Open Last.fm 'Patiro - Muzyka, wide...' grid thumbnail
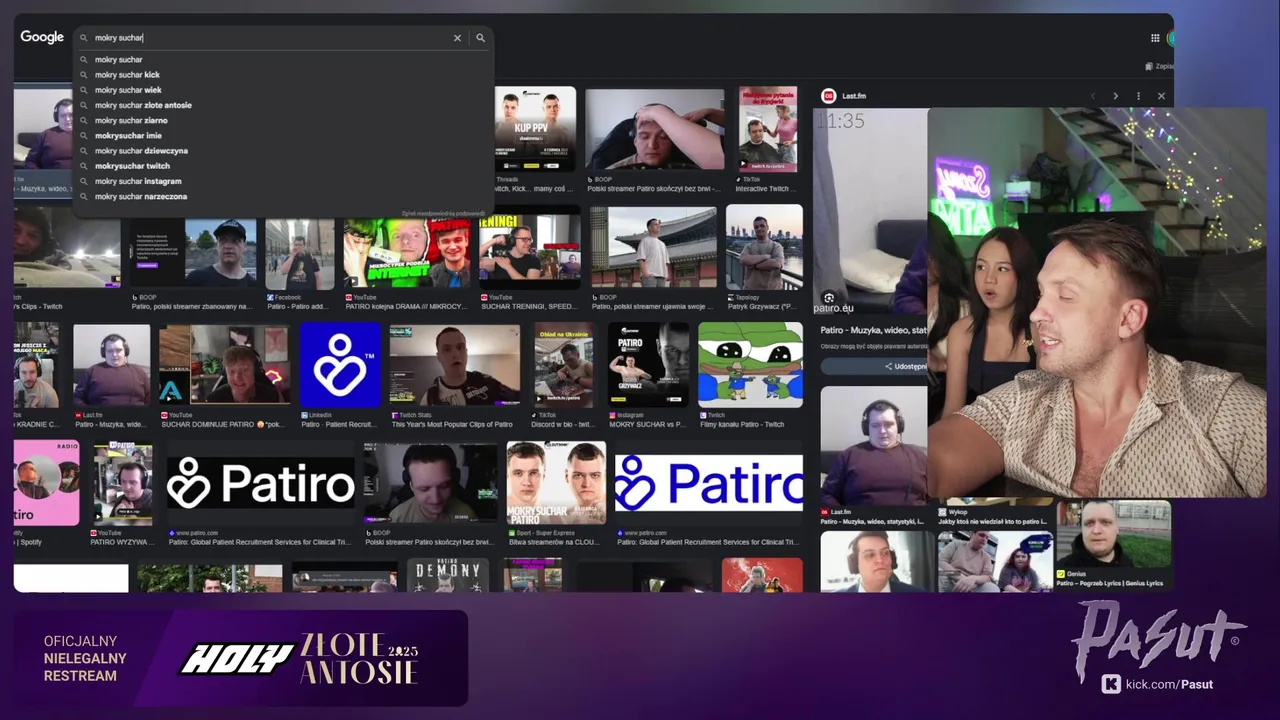Image resolution: width=1280 pixels, height=720 pixels. (x=112, y=365)
